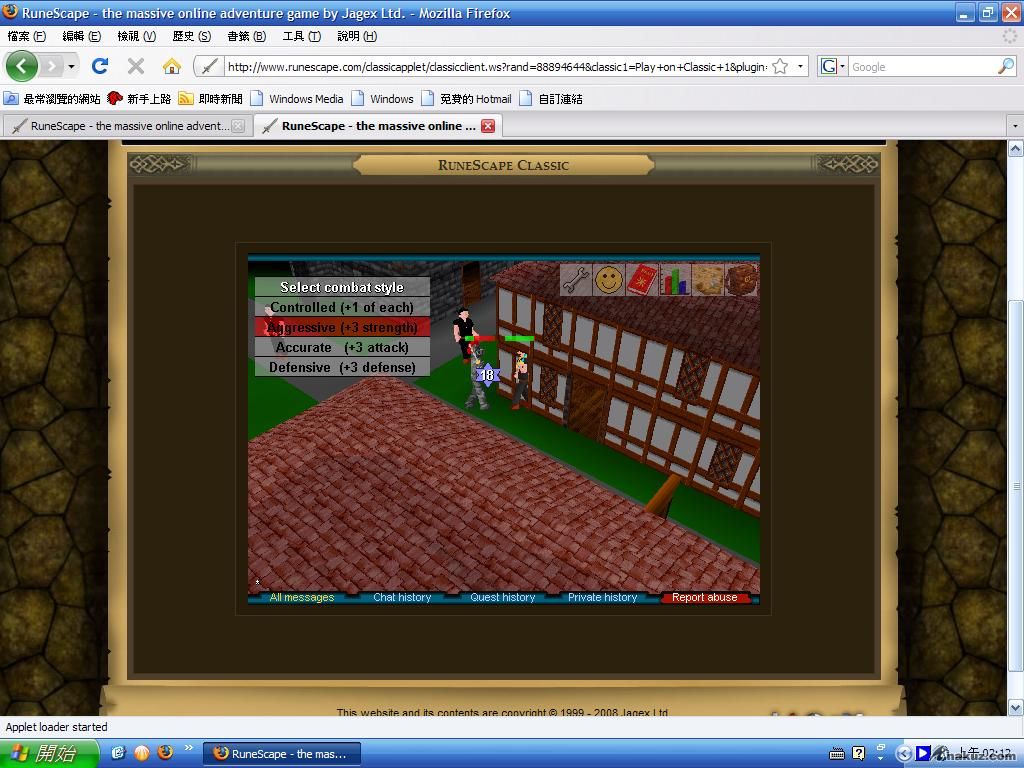The width and height of the screenshot is (1024, 768).
Task: Click the Report abuse button
Action: tap(705, 598)
